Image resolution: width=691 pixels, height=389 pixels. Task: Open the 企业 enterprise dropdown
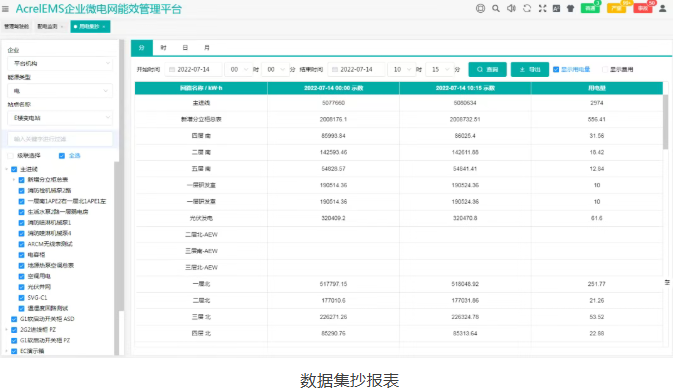[x=60, y=63]
